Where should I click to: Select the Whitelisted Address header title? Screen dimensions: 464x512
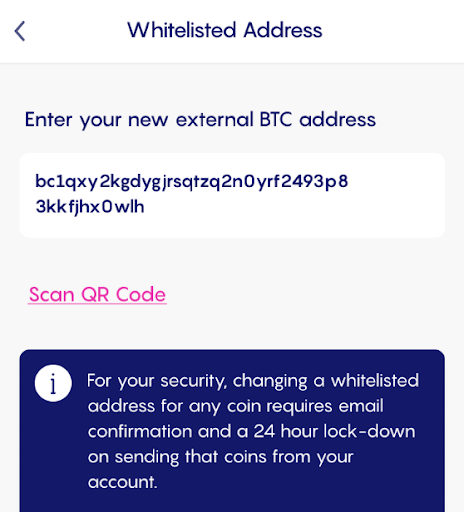[225, 30]
